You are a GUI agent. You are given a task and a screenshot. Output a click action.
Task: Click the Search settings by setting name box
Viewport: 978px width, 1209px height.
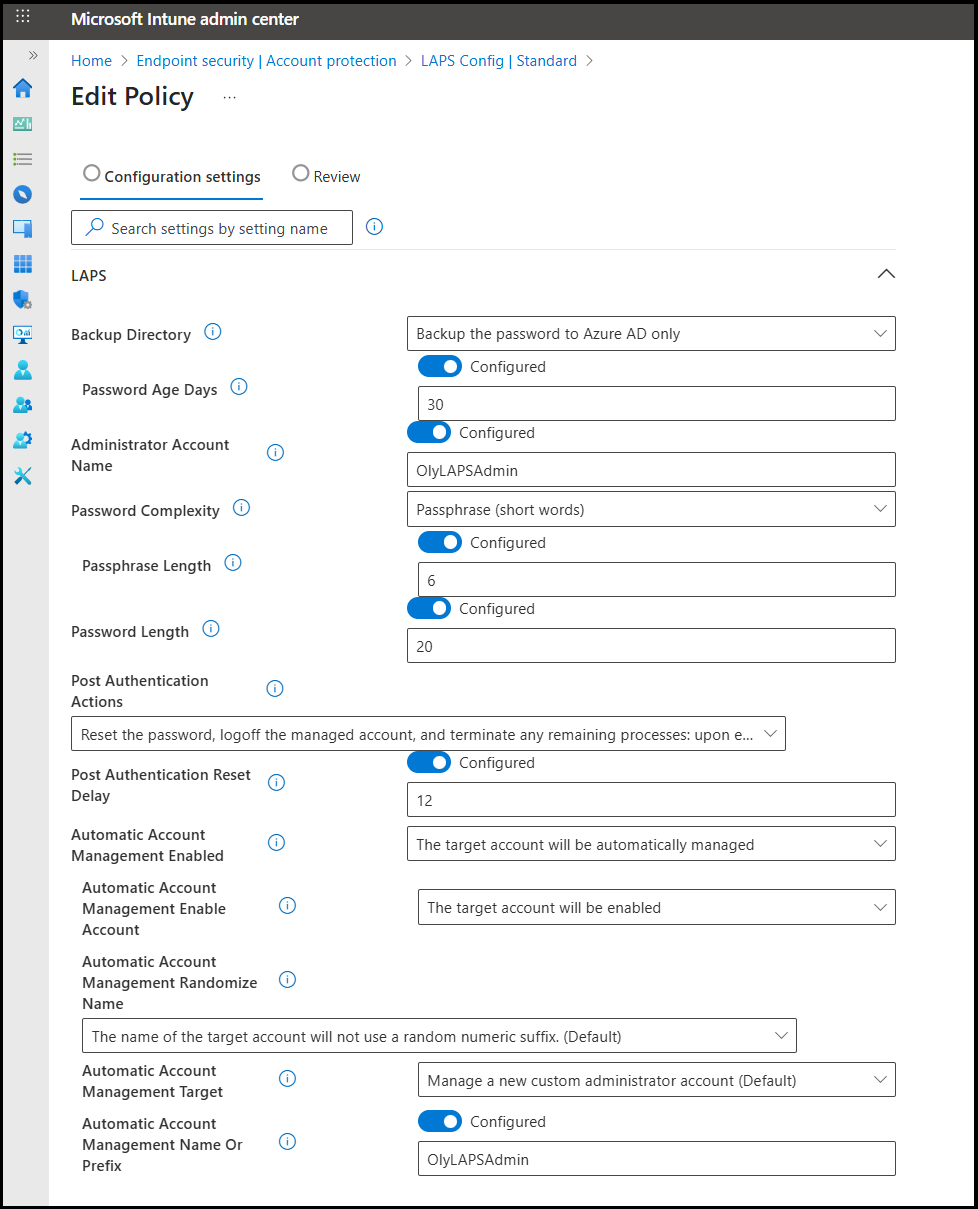(x=212, y=228)
